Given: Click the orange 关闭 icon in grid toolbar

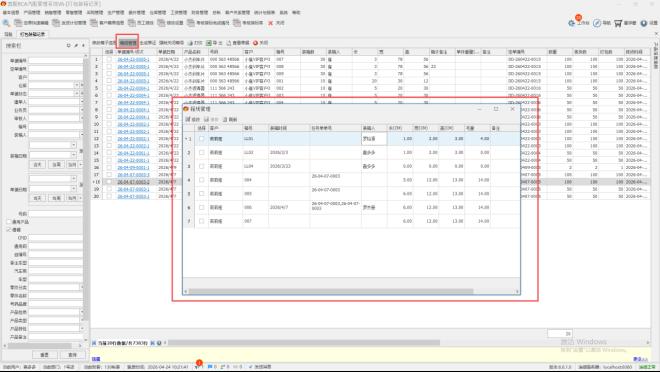Looking at the screenshot, I should pos(255,43).
